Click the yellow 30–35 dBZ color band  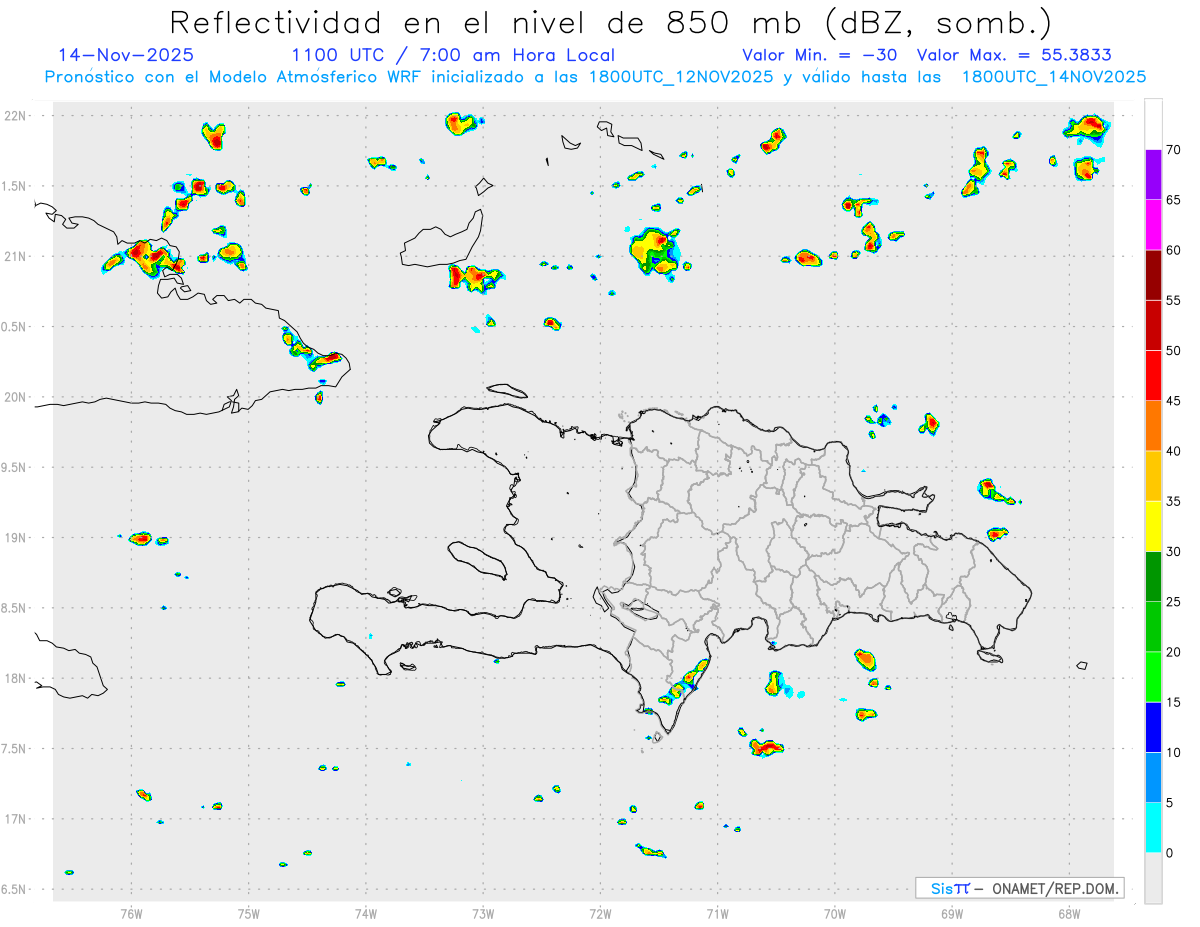tap(1153, 526)
